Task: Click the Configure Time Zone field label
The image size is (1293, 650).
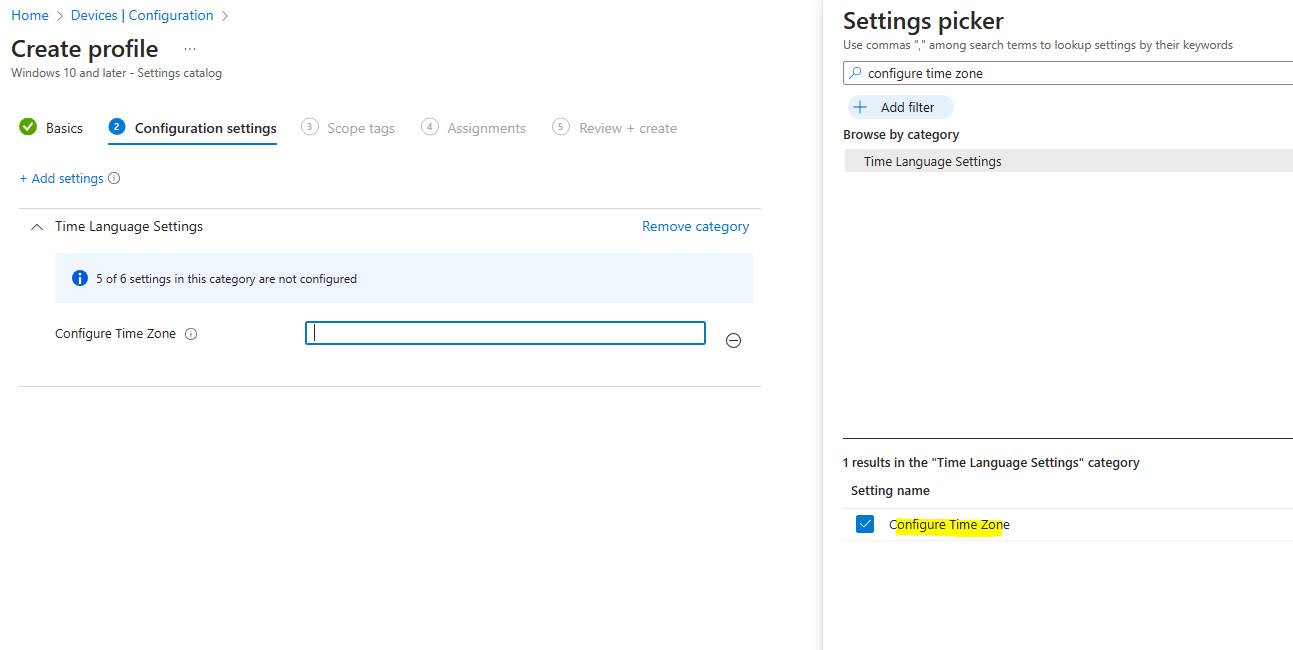Action: tap(115, 334)
